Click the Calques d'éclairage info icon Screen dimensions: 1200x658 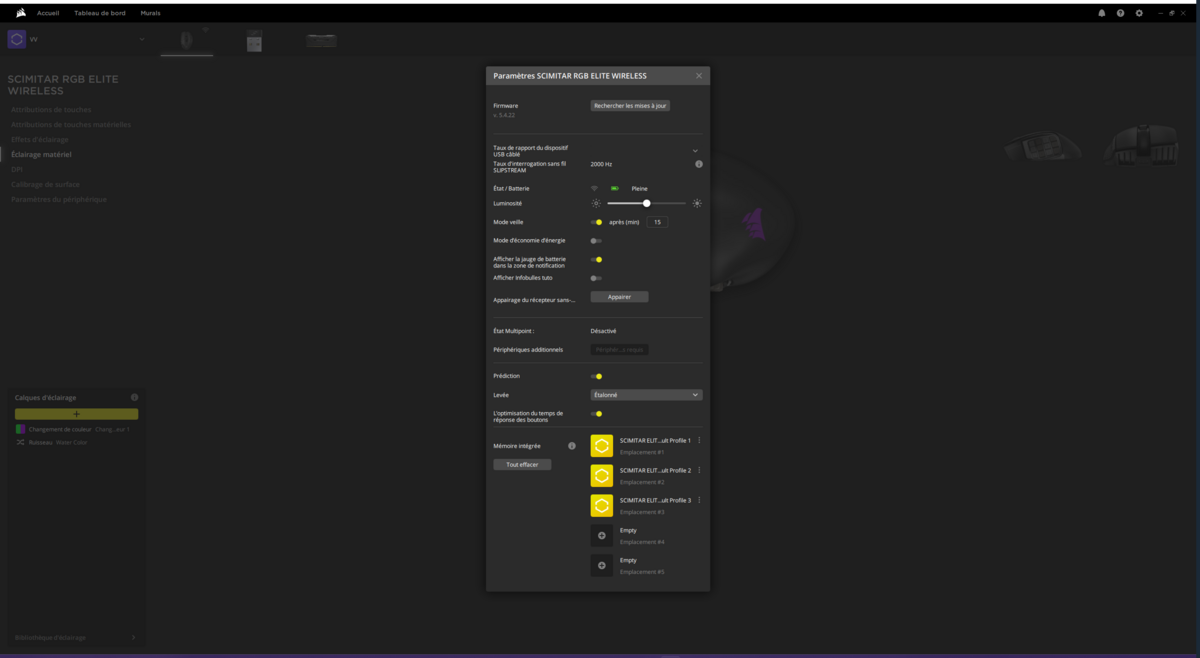point(135,397)
